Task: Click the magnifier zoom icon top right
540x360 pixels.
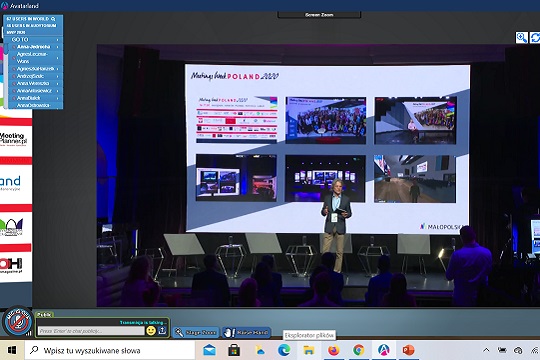Action: click(x=521, y=38)
